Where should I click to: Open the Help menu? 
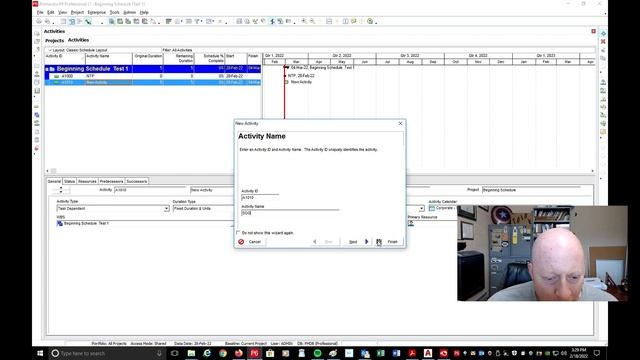pos(144,12)
